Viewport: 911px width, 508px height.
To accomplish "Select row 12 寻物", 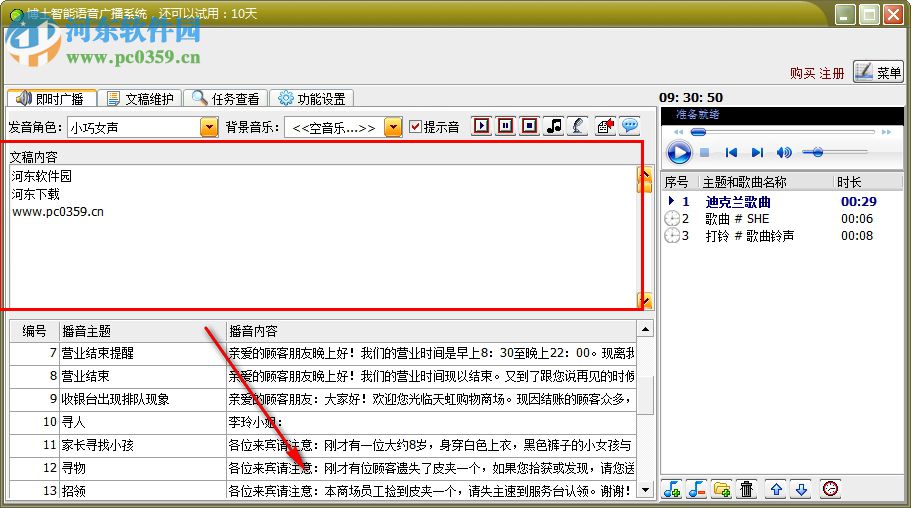I will coord(323,468).
